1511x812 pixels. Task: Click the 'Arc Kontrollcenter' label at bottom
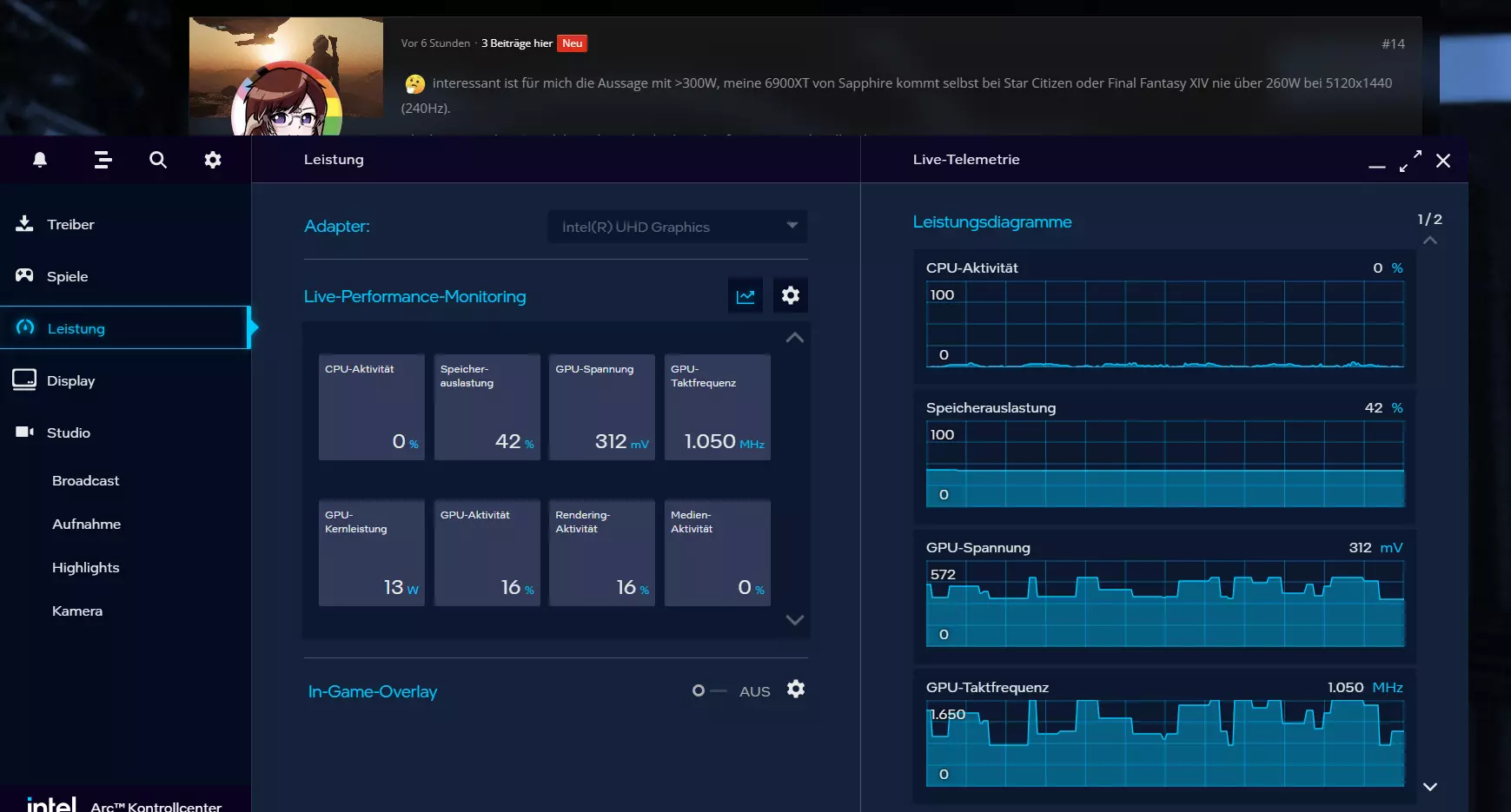(x=156, y=806)
